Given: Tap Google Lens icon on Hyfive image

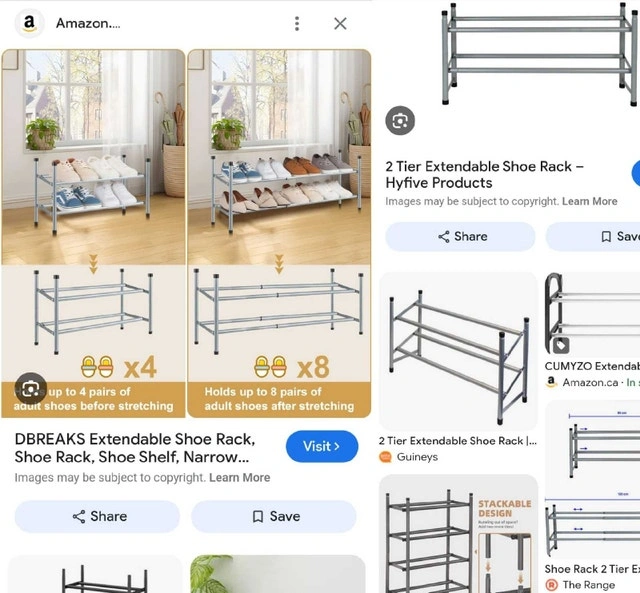Looking at the screenshot, I should (x=400, y=120).
